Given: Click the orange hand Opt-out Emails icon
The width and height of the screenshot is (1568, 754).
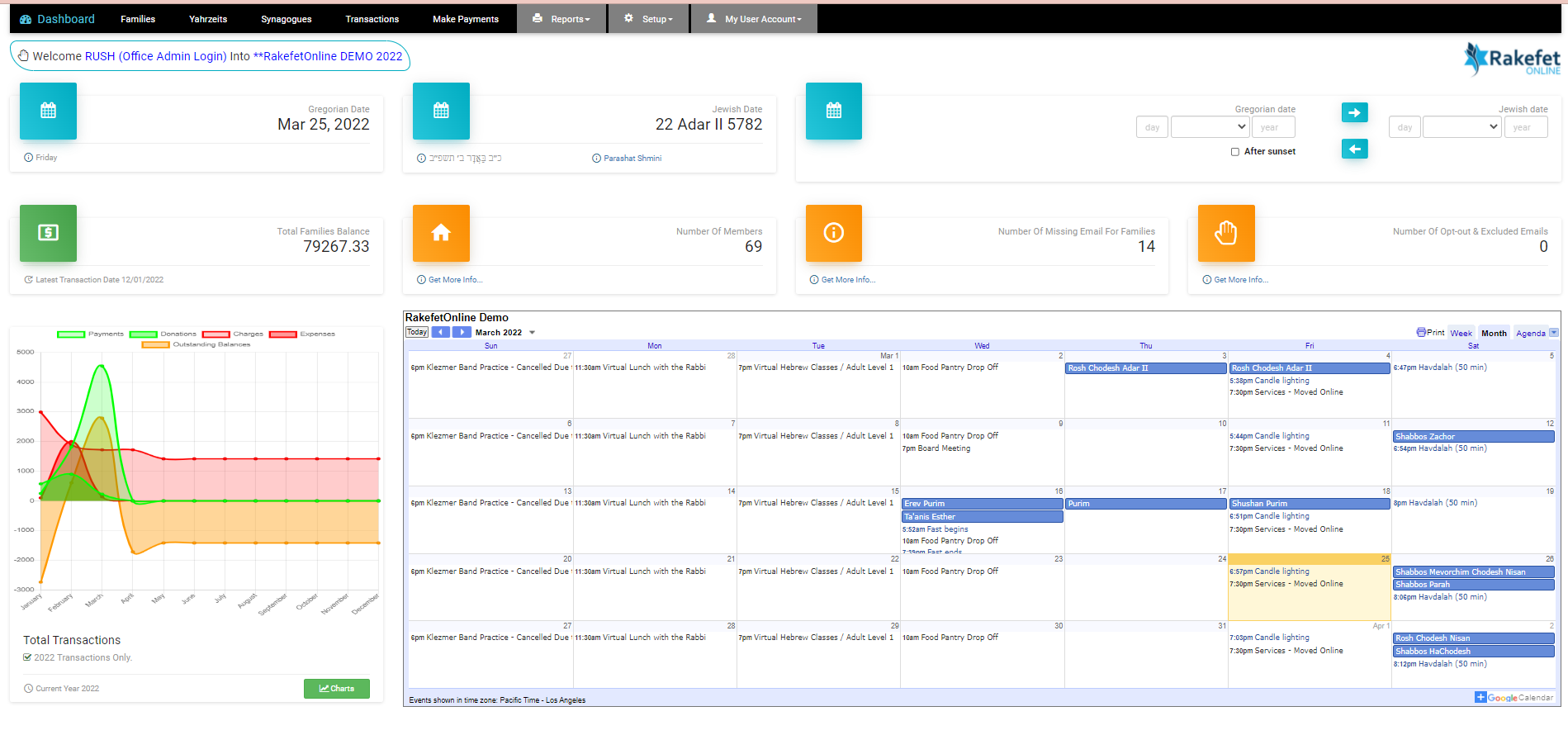Looking at the screenshot, I should pos(1226,233).
